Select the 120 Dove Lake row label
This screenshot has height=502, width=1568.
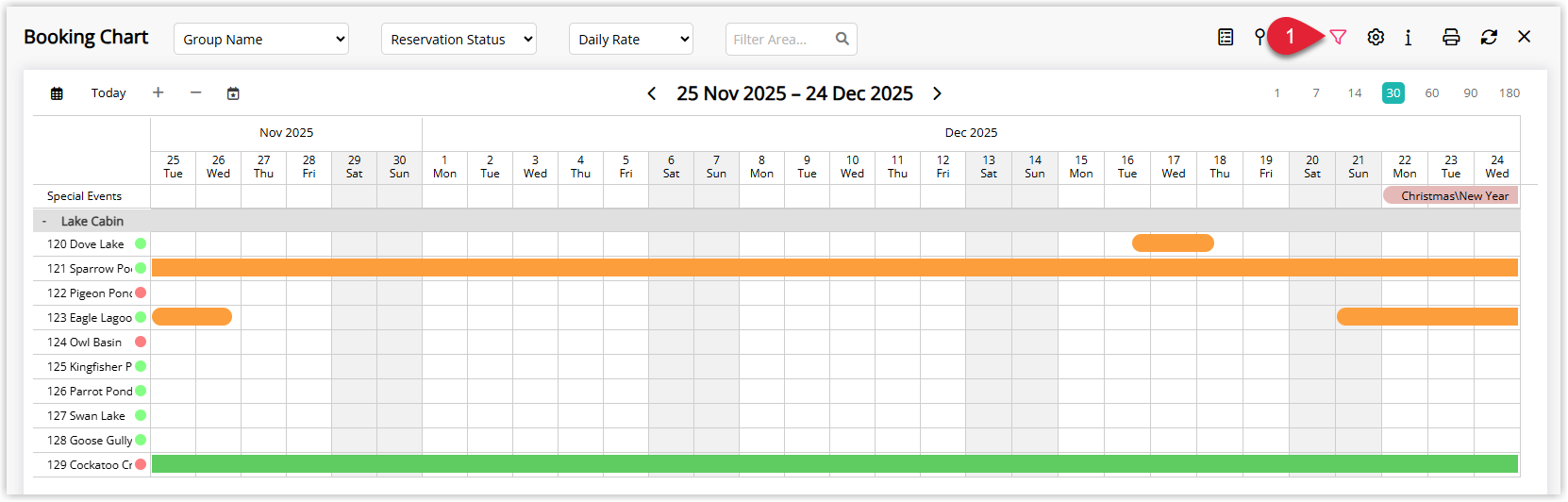coord(86,244)
